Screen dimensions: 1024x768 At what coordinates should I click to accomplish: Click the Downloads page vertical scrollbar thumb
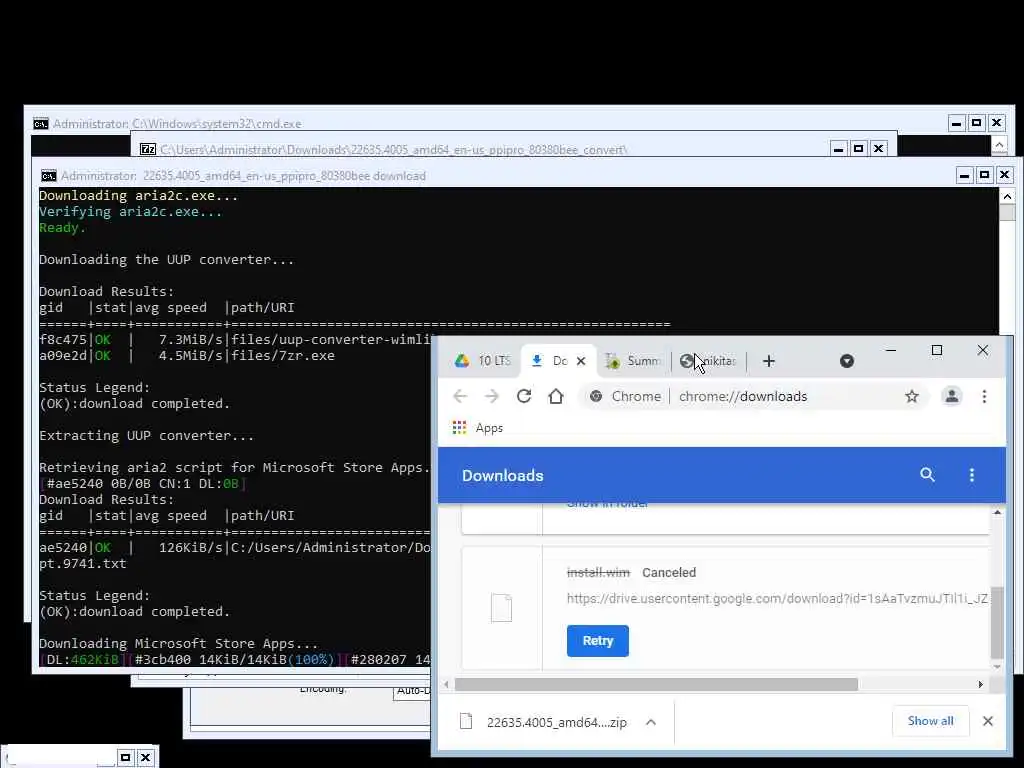point(997,622)
